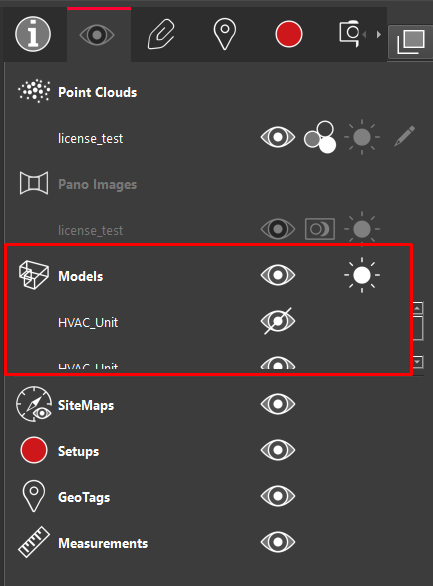Screen dimensions: 433x586
Task: Click the overlapping windows icon
Action: coord(411,42)
